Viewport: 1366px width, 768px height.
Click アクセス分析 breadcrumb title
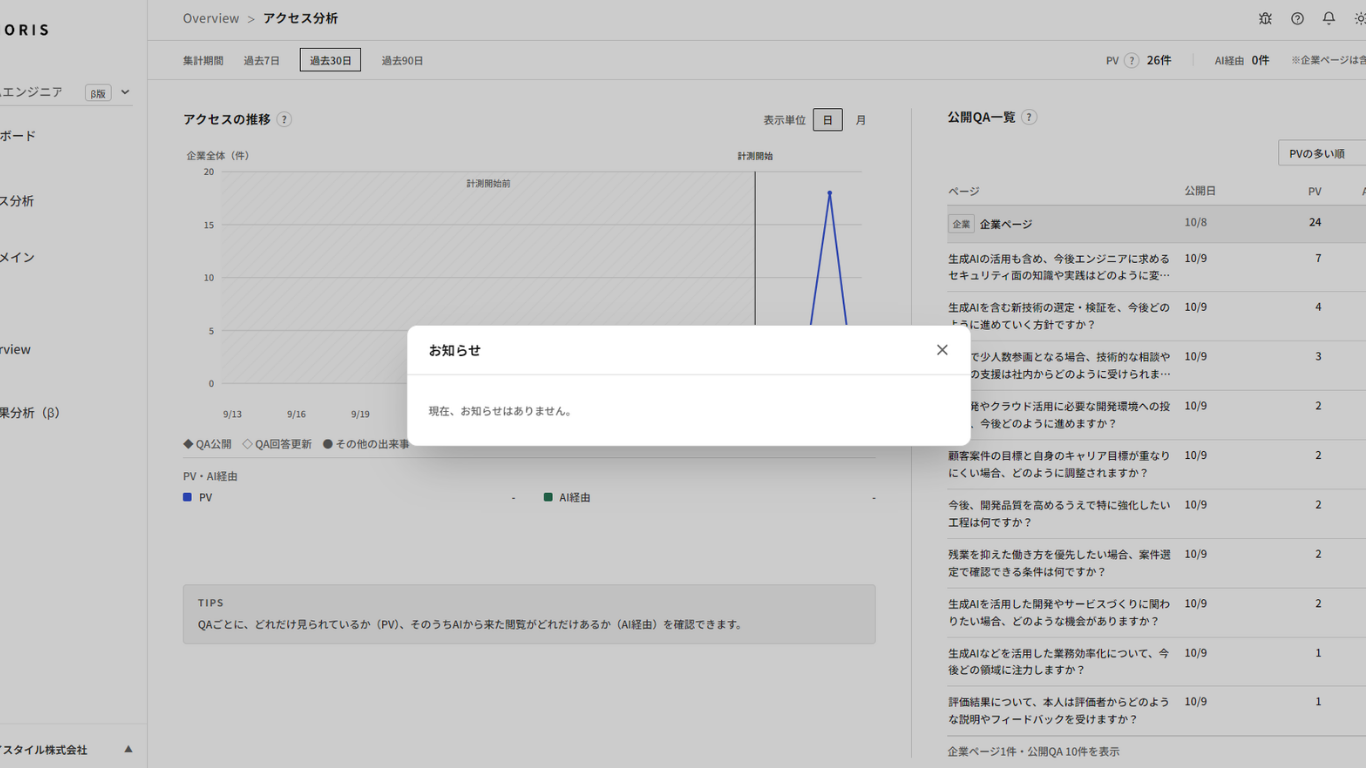[300, 19]
